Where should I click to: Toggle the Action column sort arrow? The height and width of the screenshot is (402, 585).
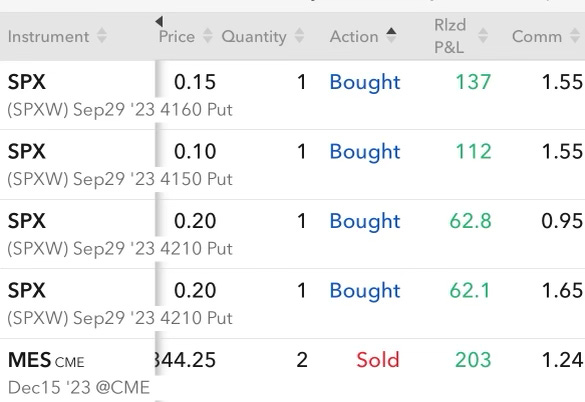[391, 35]
